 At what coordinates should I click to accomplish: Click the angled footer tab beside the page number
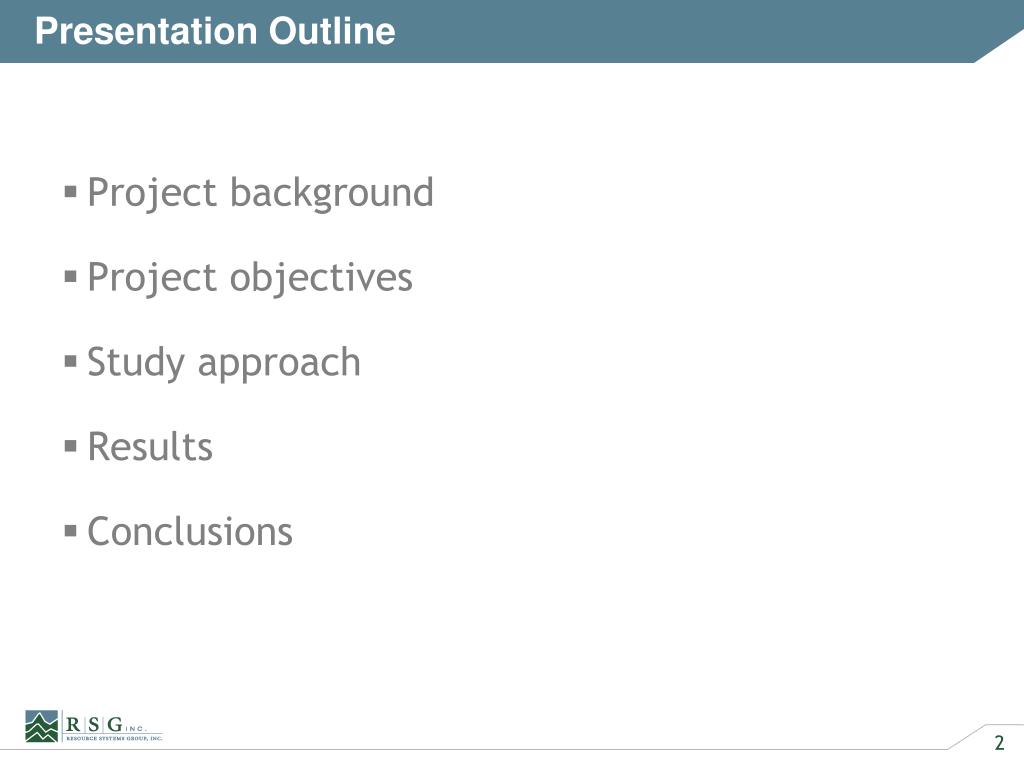967,737
